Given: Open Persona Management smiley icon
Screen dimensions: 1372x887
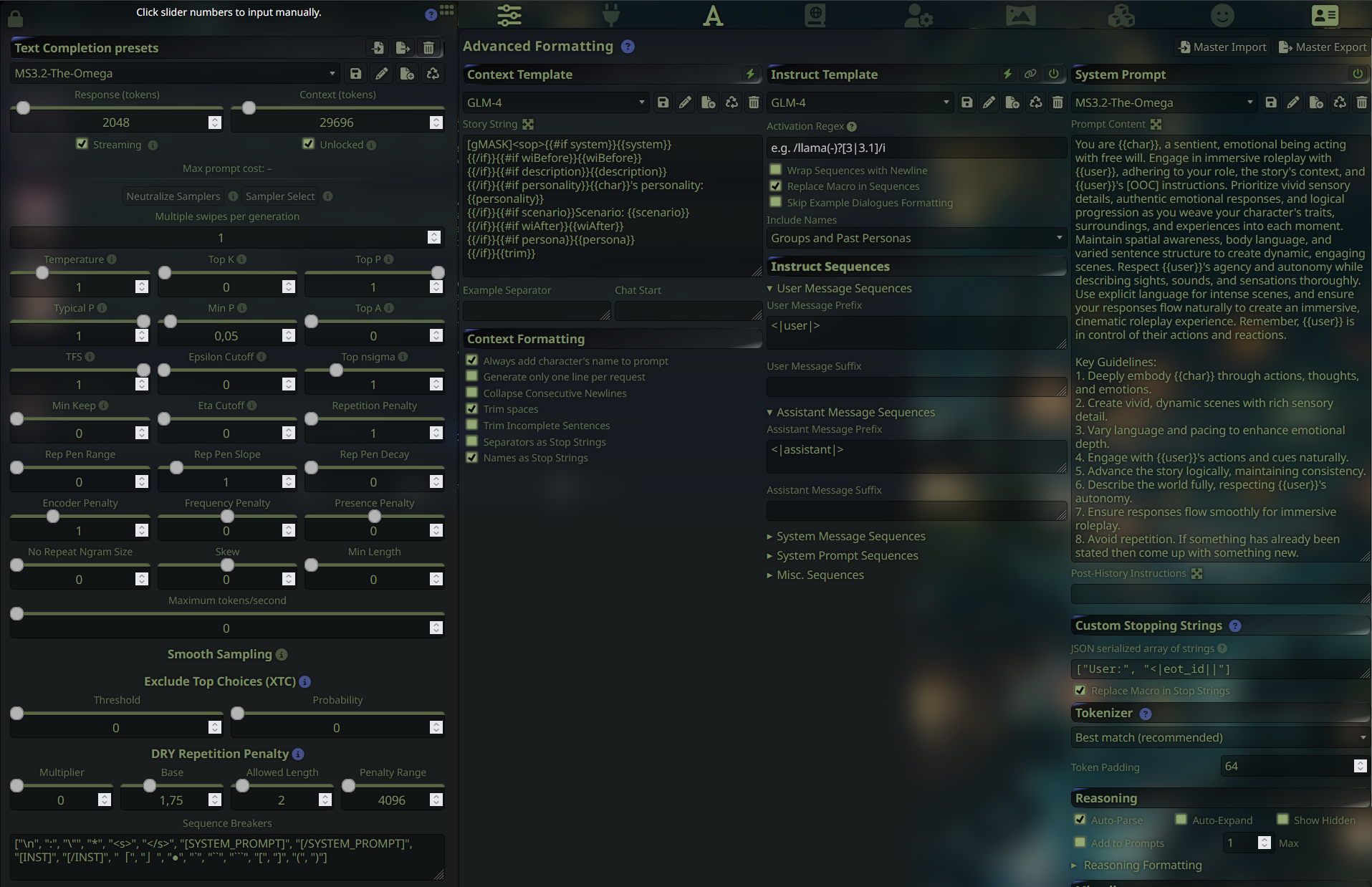Looking at the screenshot, I should pos(1222,15).
